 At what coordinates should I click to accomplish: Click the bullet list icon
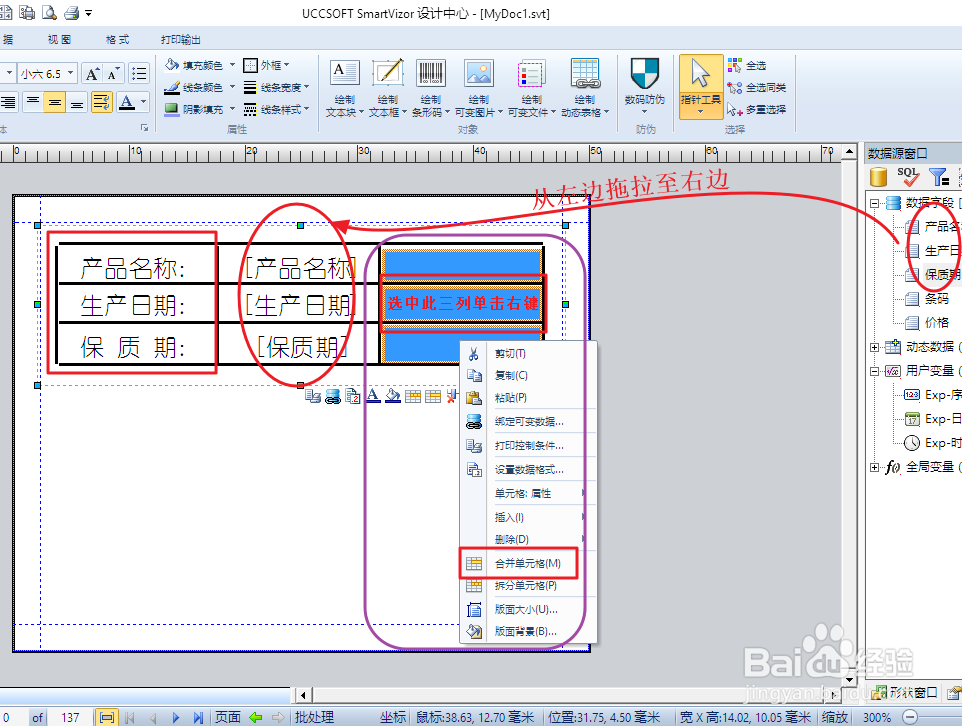[x=139, y=74]
